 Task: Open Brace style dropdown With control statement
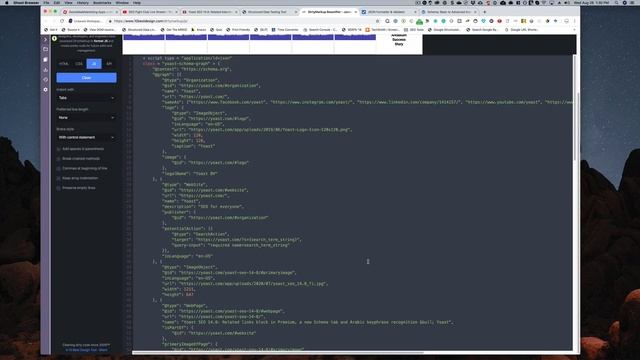pyautogui.click(x=87, y=138)
